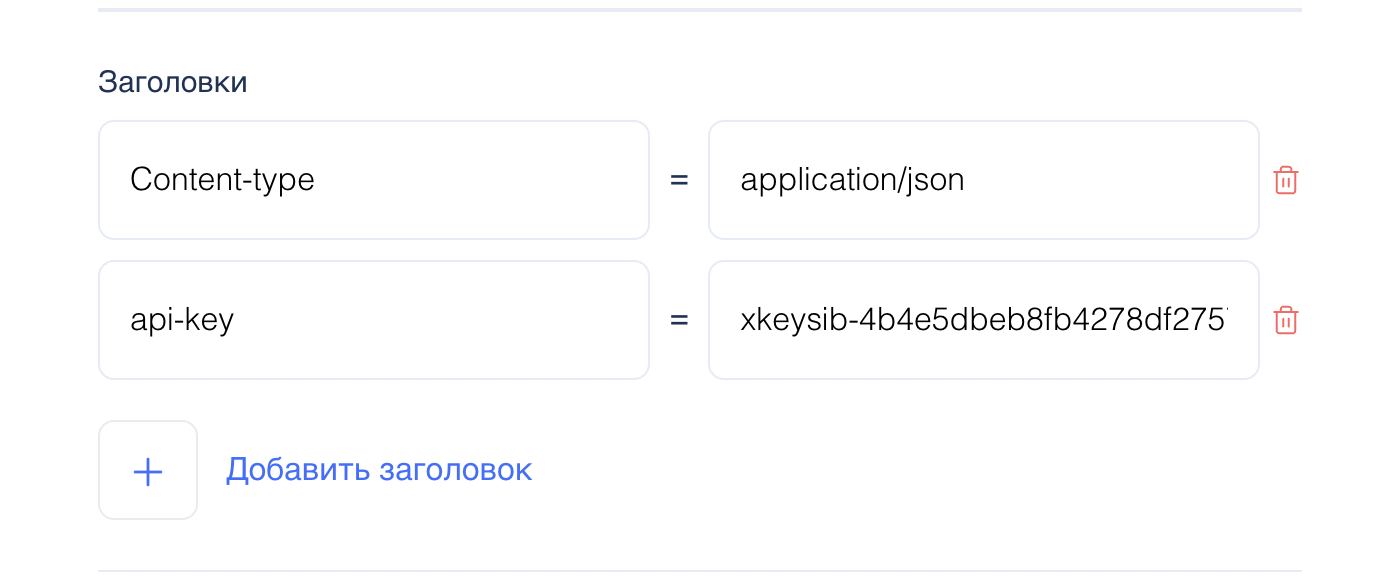Focus the api-key header name field

373,320
